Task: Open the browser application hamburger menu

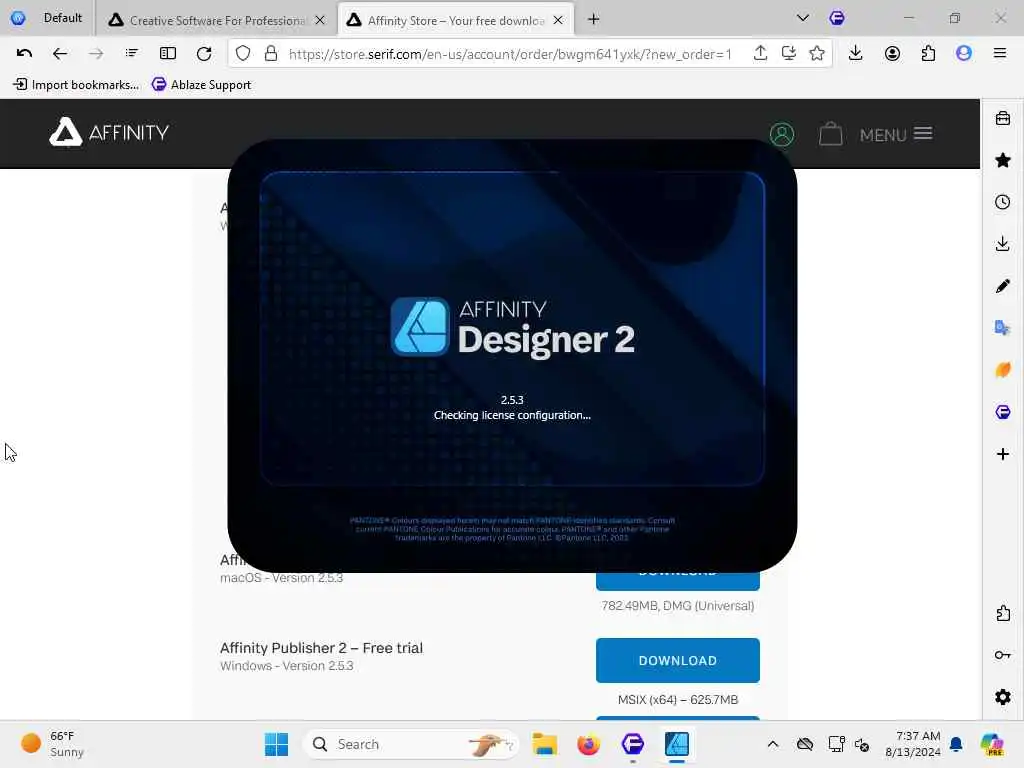Action: [1000, 54]
